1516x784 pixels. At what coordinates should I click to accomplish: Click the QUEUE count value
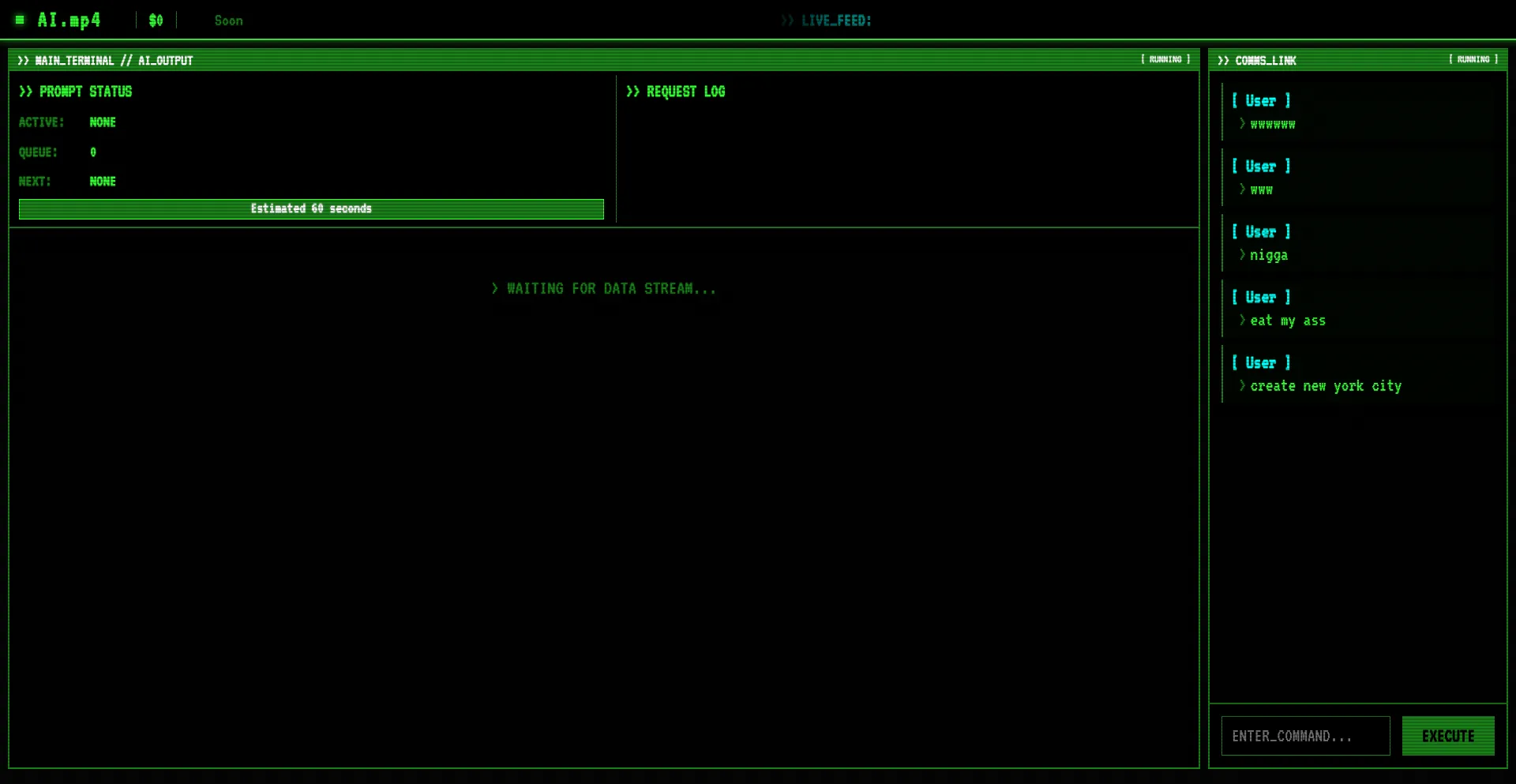[x=93, y=152]
